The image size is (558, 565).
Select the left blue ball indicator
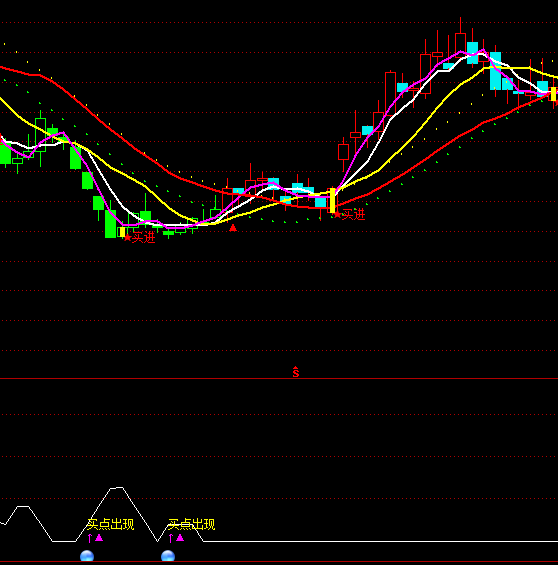(87, 556)
